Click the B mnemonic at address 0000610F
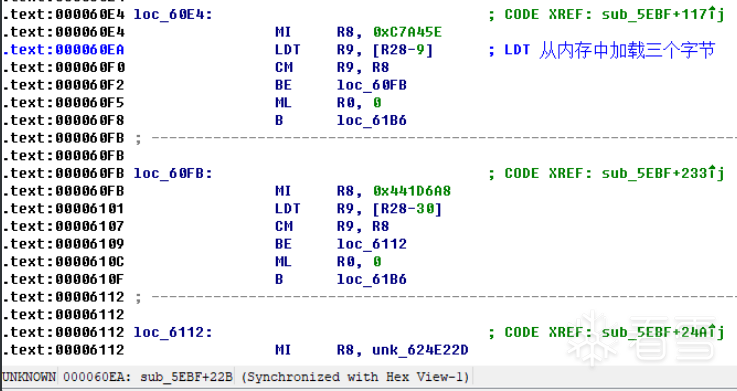The height and width of the screenshot is (391, 737). (279, 279)
